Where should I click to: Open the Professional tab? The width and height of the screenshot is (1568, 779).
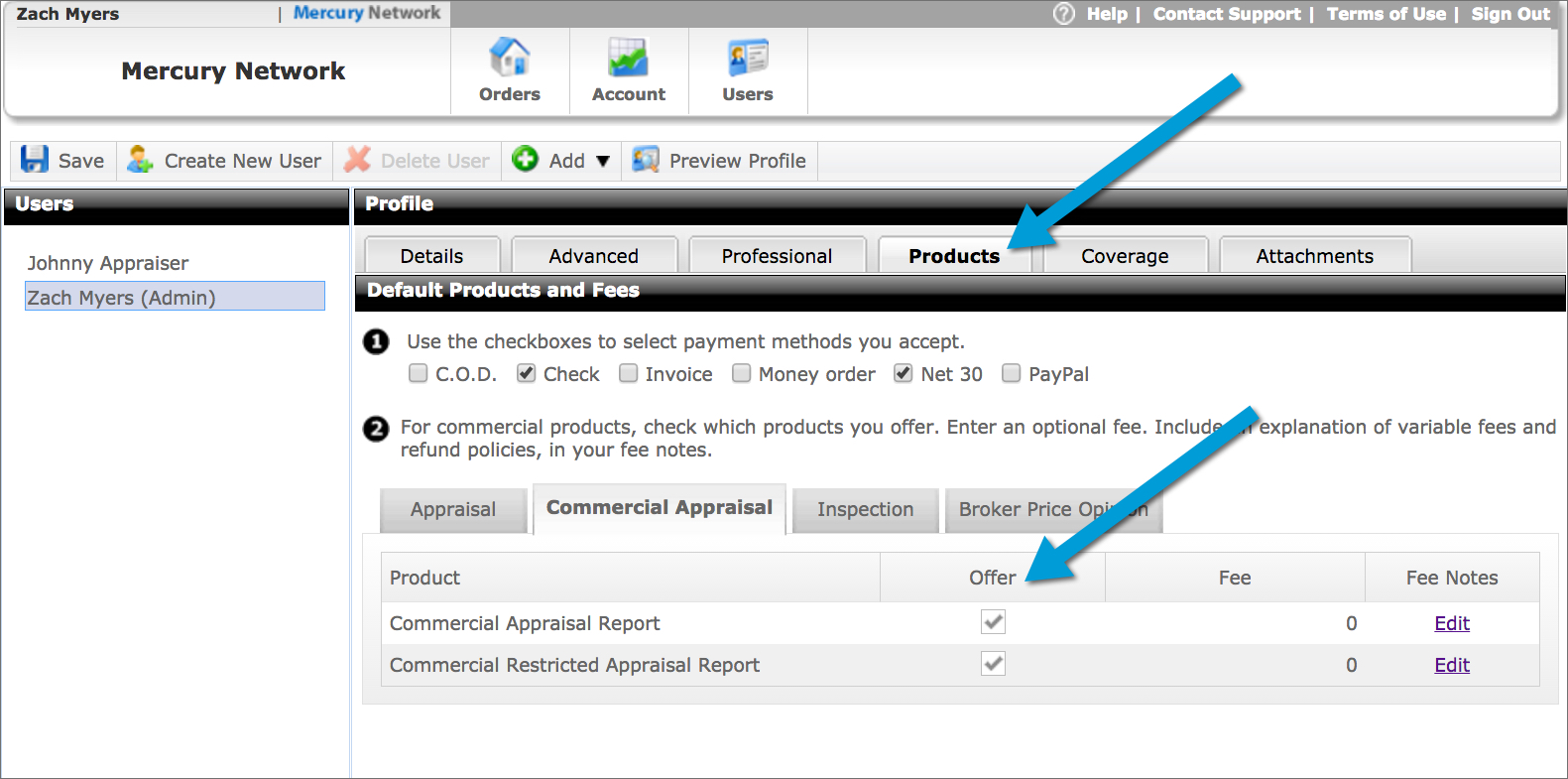point(777,255)
